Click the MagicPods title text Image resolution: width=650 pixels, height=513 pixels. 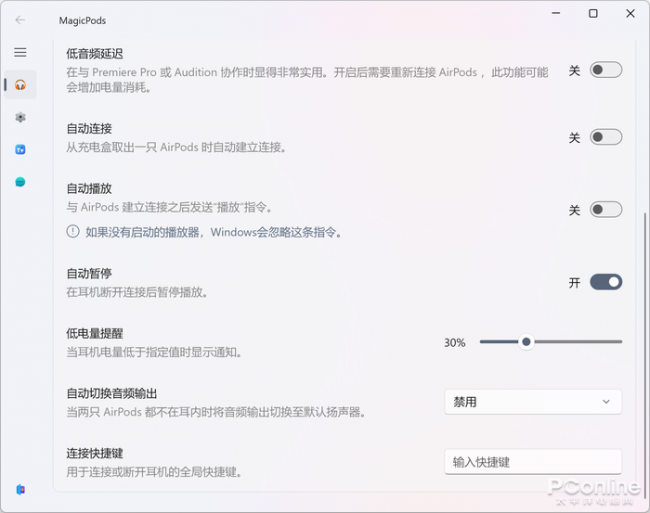click(82, 20)
